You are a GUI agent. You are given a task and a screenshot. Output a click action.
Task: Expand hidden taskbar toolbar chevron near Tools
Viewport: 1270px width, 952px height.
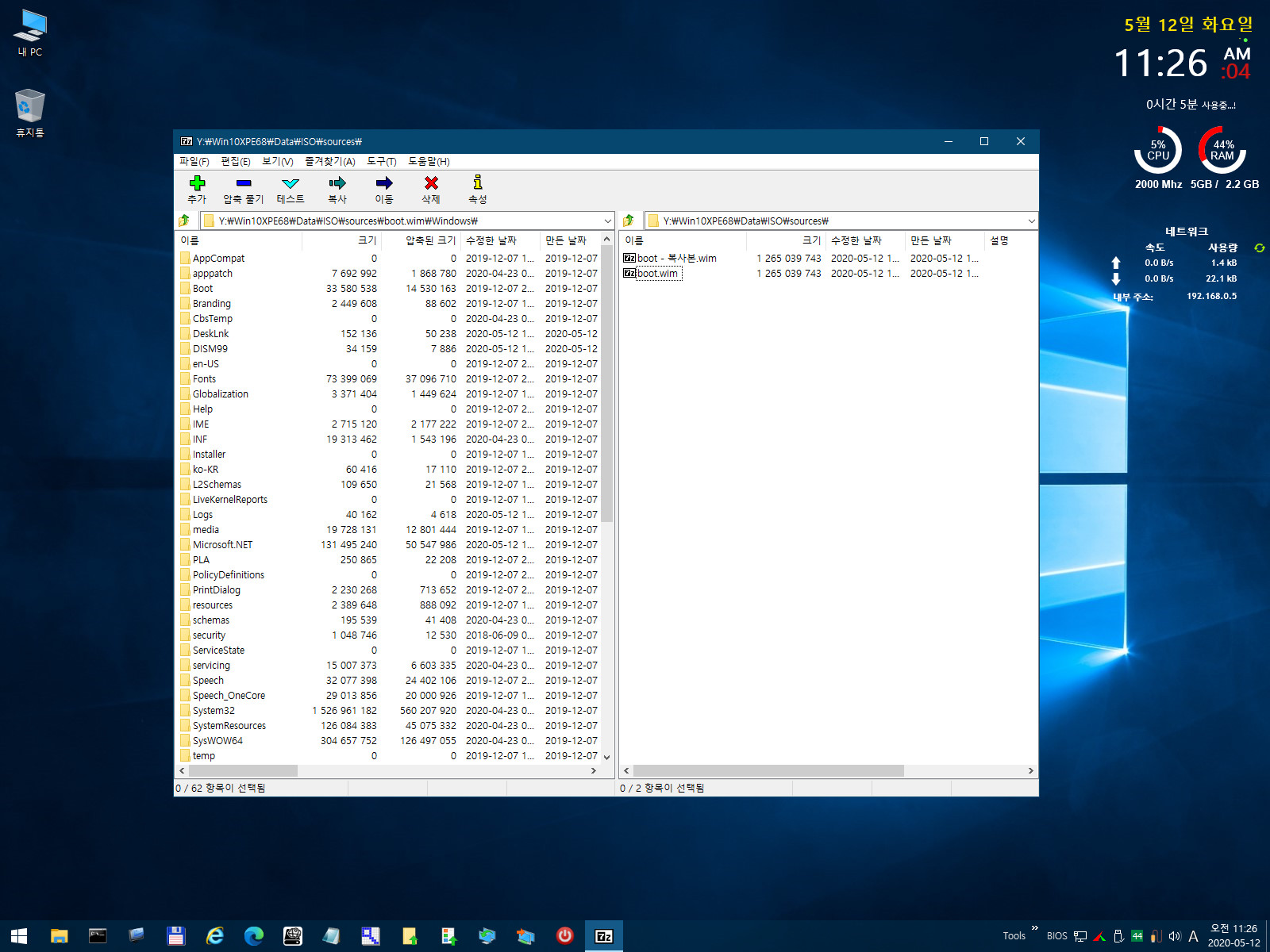(x=1034, y=927)
